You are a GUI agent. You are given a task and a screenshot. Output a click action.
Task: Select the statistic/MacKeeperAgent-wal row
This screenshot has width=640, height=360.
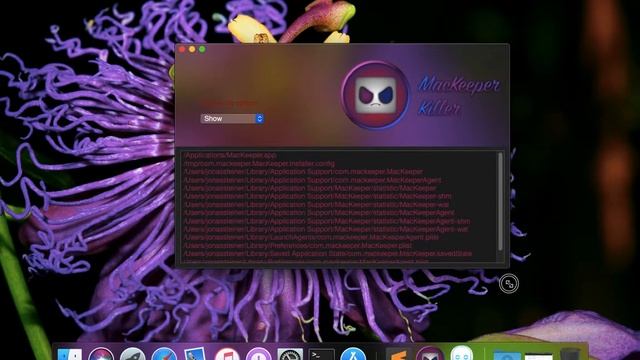click(x=325, y=229)
